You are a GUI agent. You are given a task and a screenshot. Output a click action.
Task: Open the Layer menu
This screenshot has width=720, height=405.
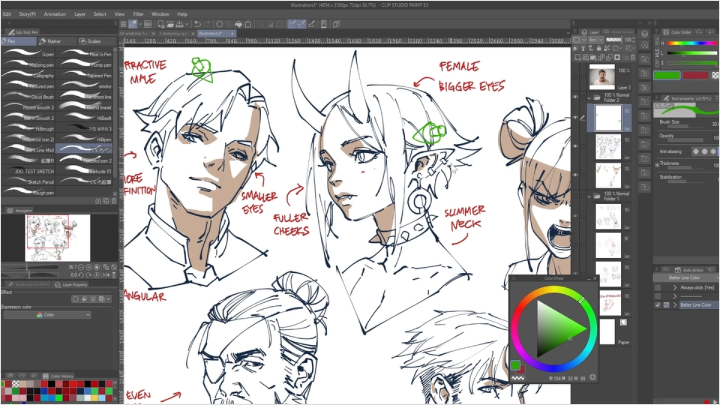pos(80,14)
